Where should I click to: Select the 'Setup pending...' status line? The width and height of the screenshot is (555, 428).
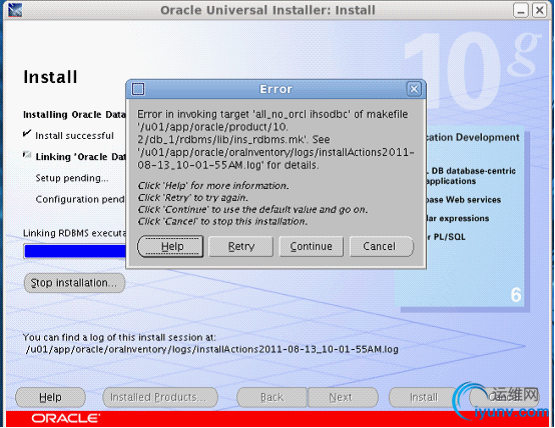72,178
